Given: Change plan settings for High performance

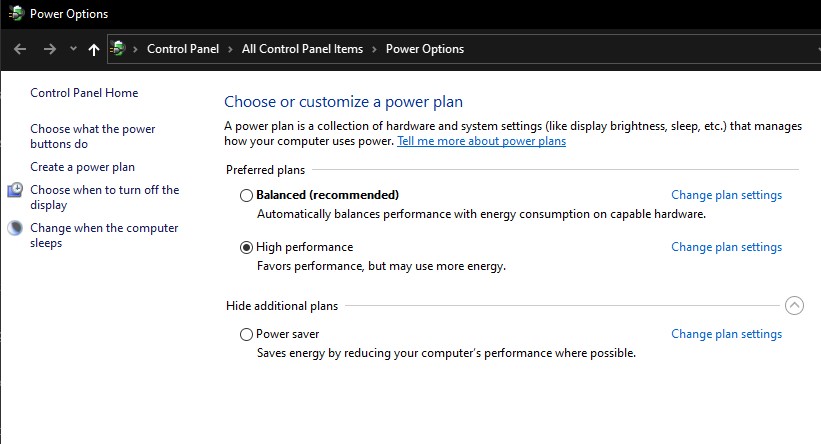Looking at the screenshot, I should [x=726, y=247].
